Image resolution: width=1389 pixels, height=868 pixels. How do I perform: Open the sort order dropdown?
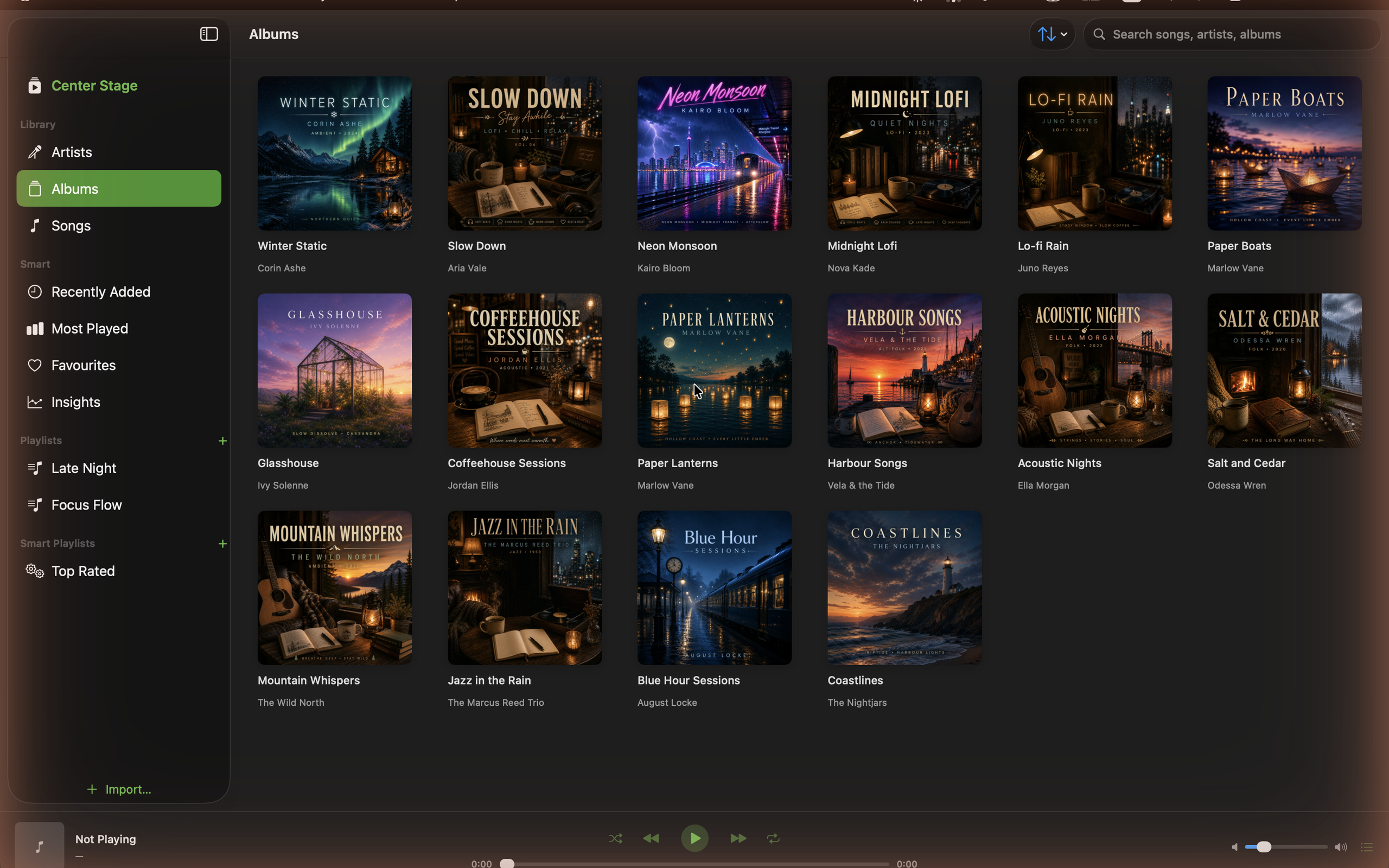1052,34
